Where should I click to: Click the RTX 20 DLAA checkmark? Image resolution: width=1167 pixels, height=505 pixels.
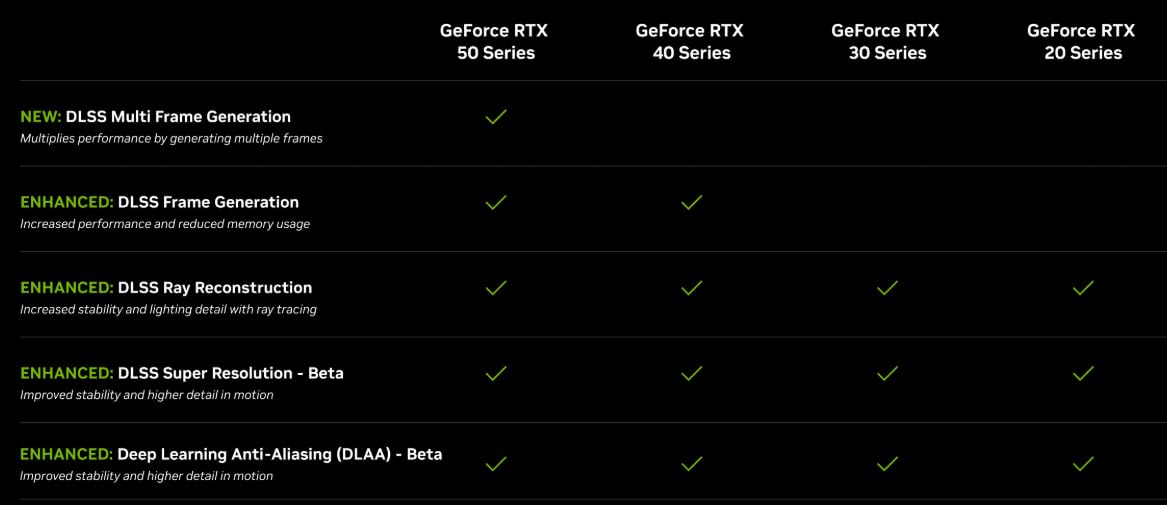pyautogui.click(x=1083, y=463)
